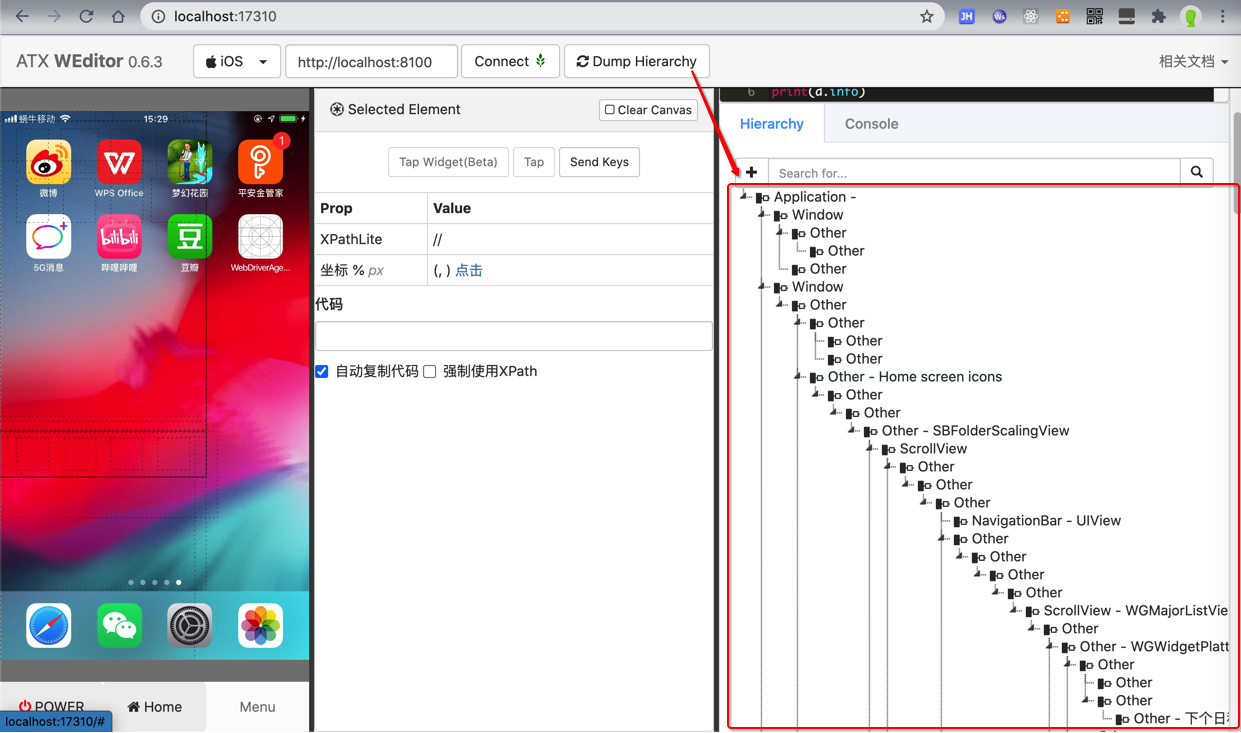Viewport: 1241px width, 733px height.
Task: Click the Tap button
Action: (x=534, y=162)
